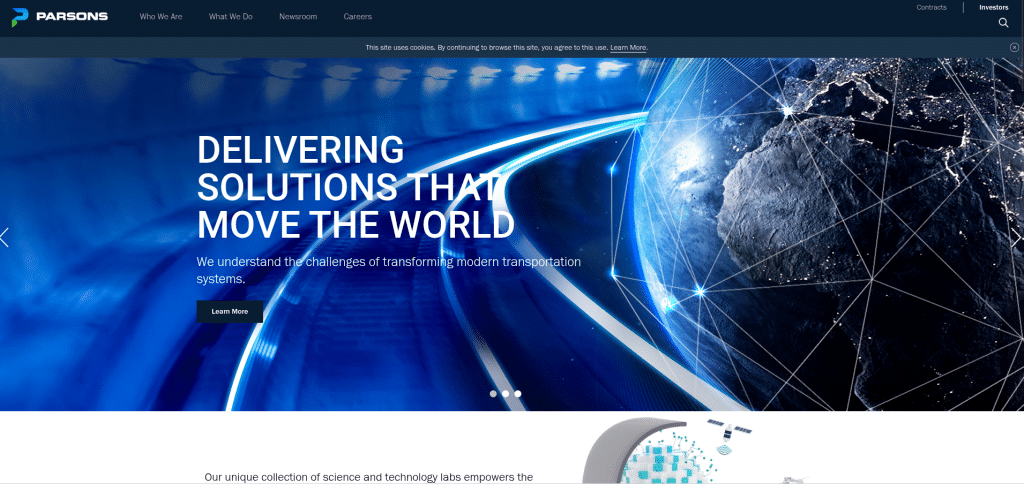This screenshot has width=1024, height=484.
Task: Click the Parsons logo in header
Action: (x=59, y=17)
